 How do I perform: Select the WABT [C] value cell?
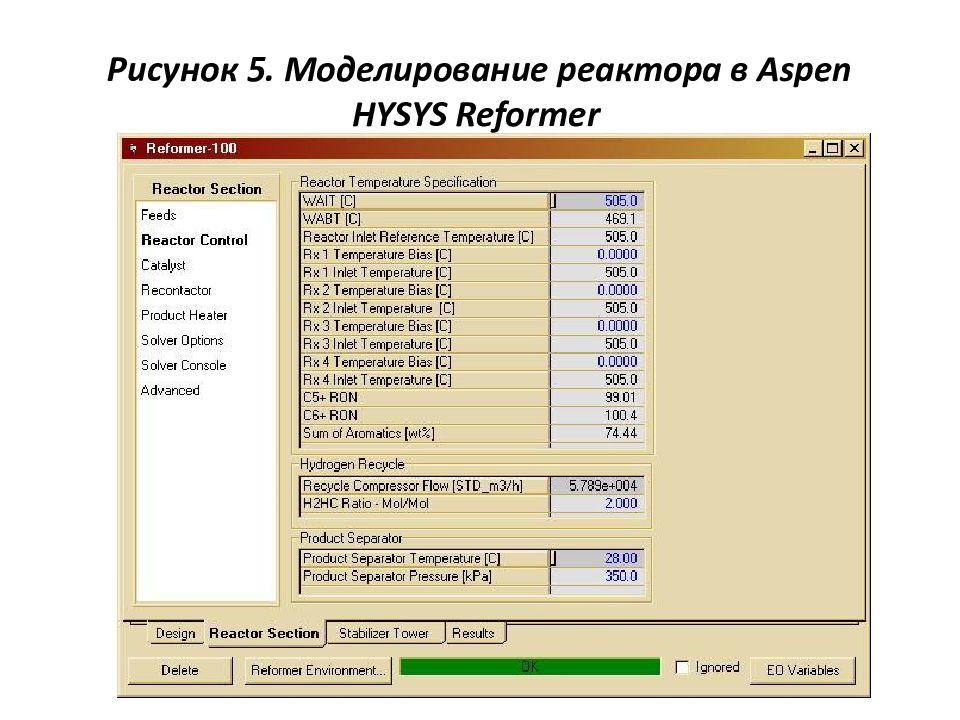pyautogui.click(x=597, y=219)
